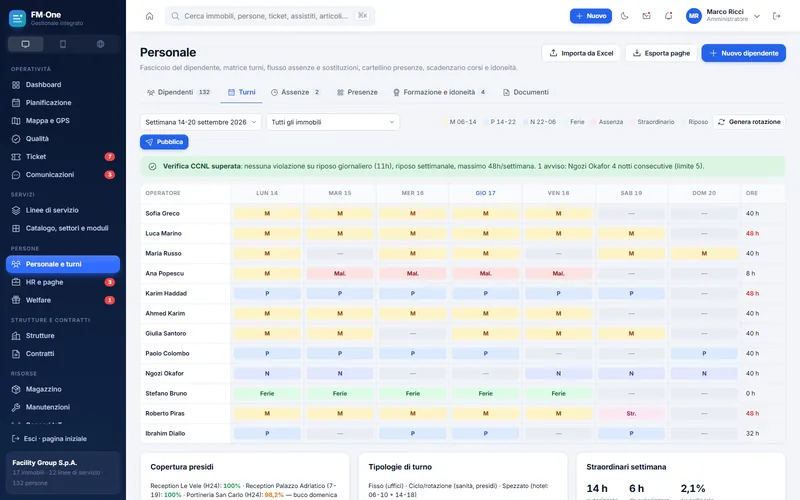Click Ngozi Okafor's Sunday N shift
This screenshot has width=800, height=500.
(x=704, y=373)
